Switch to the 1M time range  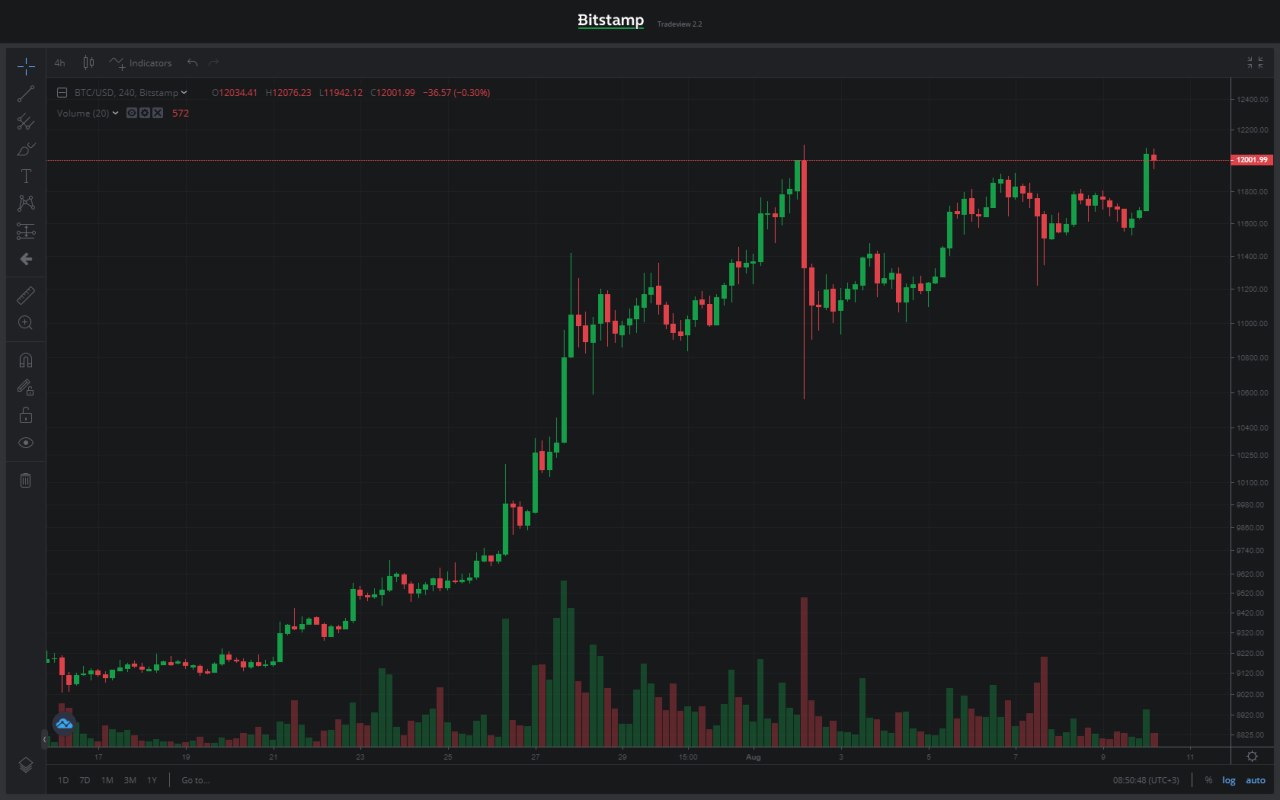107,780
